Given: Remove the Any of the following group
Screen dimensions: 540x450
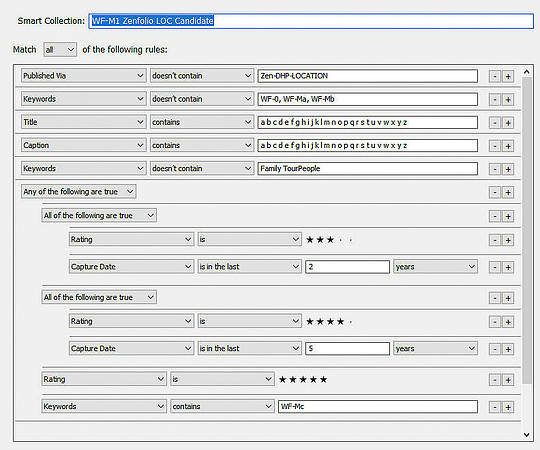Looking at the screenshot, I should point(495,192).
